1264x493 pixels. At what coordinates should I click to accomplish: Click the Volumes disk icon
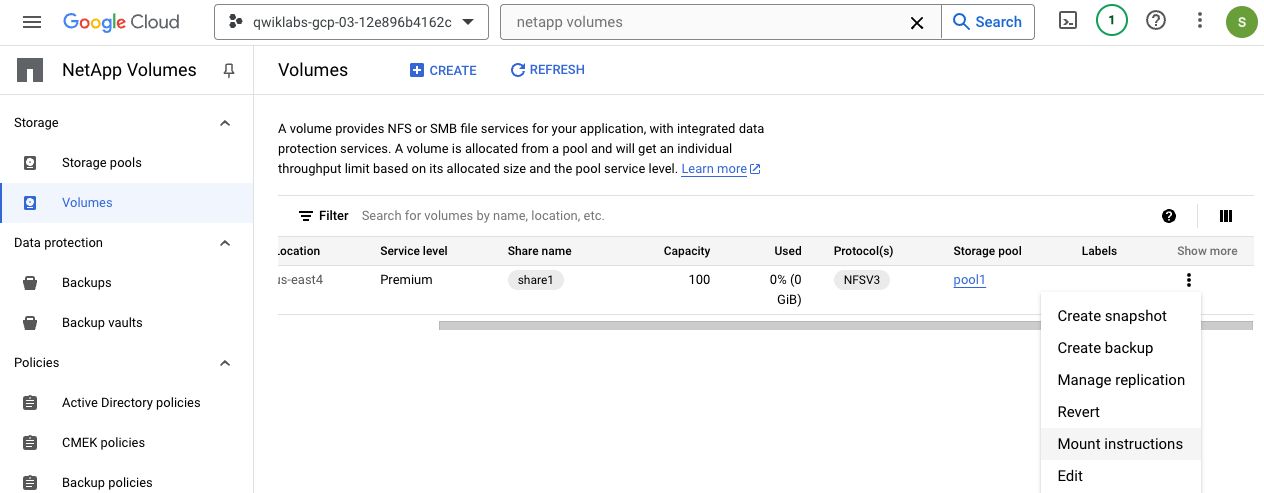pyautogui.click(x=30, y=203)
